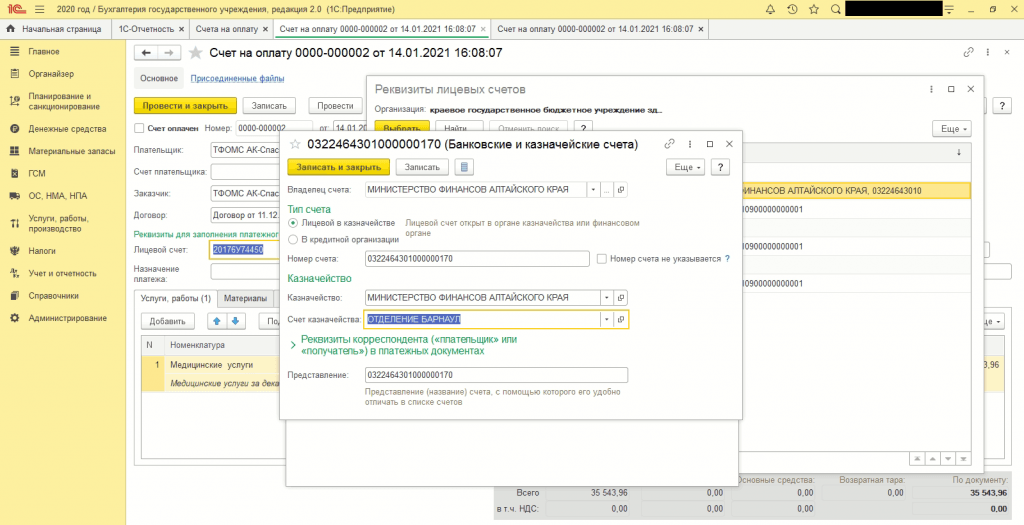Switch to the 1С-Отчетность tab

(146, 30)
